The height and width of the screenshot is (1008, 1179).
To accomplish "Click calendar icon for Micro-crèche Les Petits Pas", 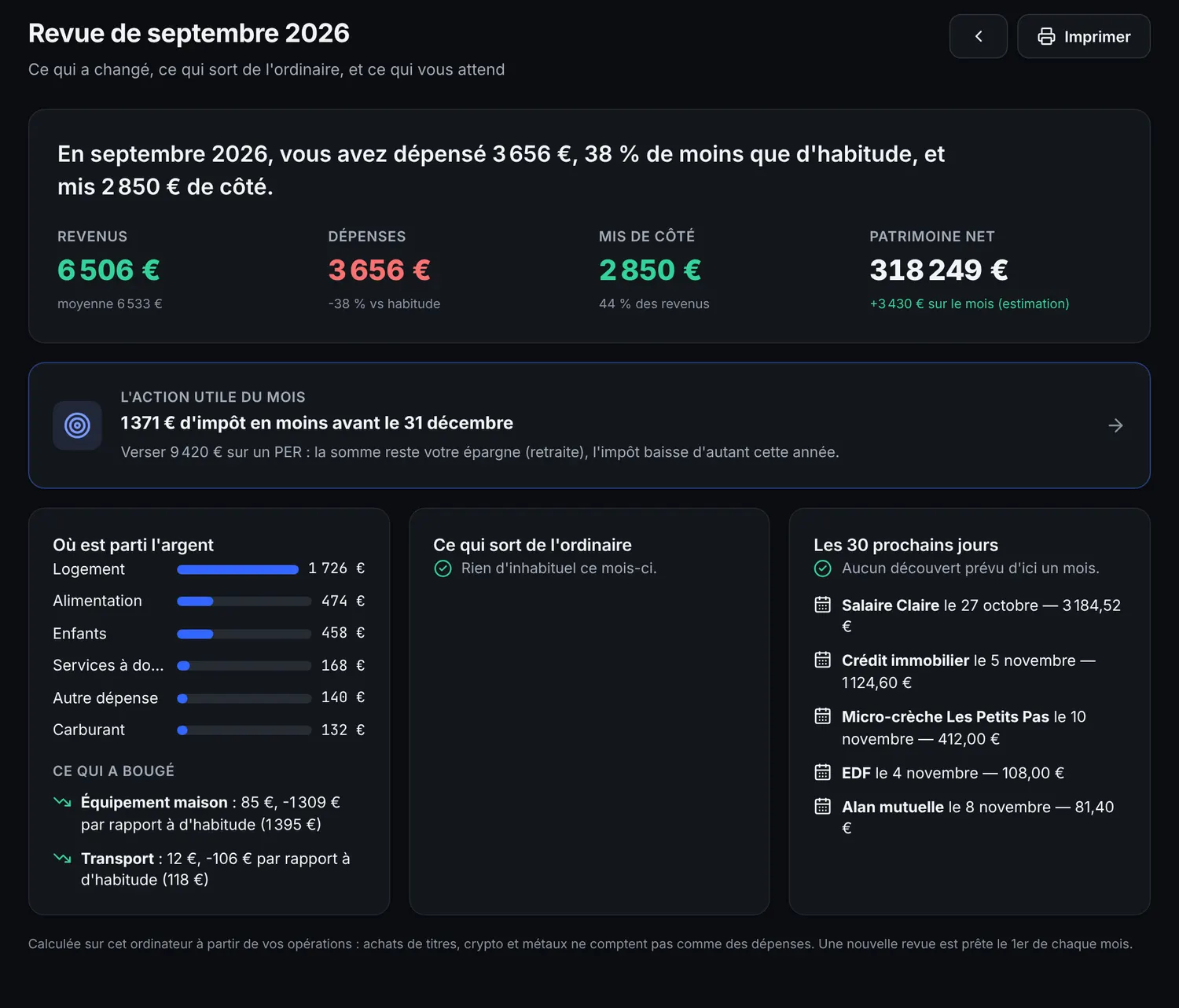I will (822, 716).
